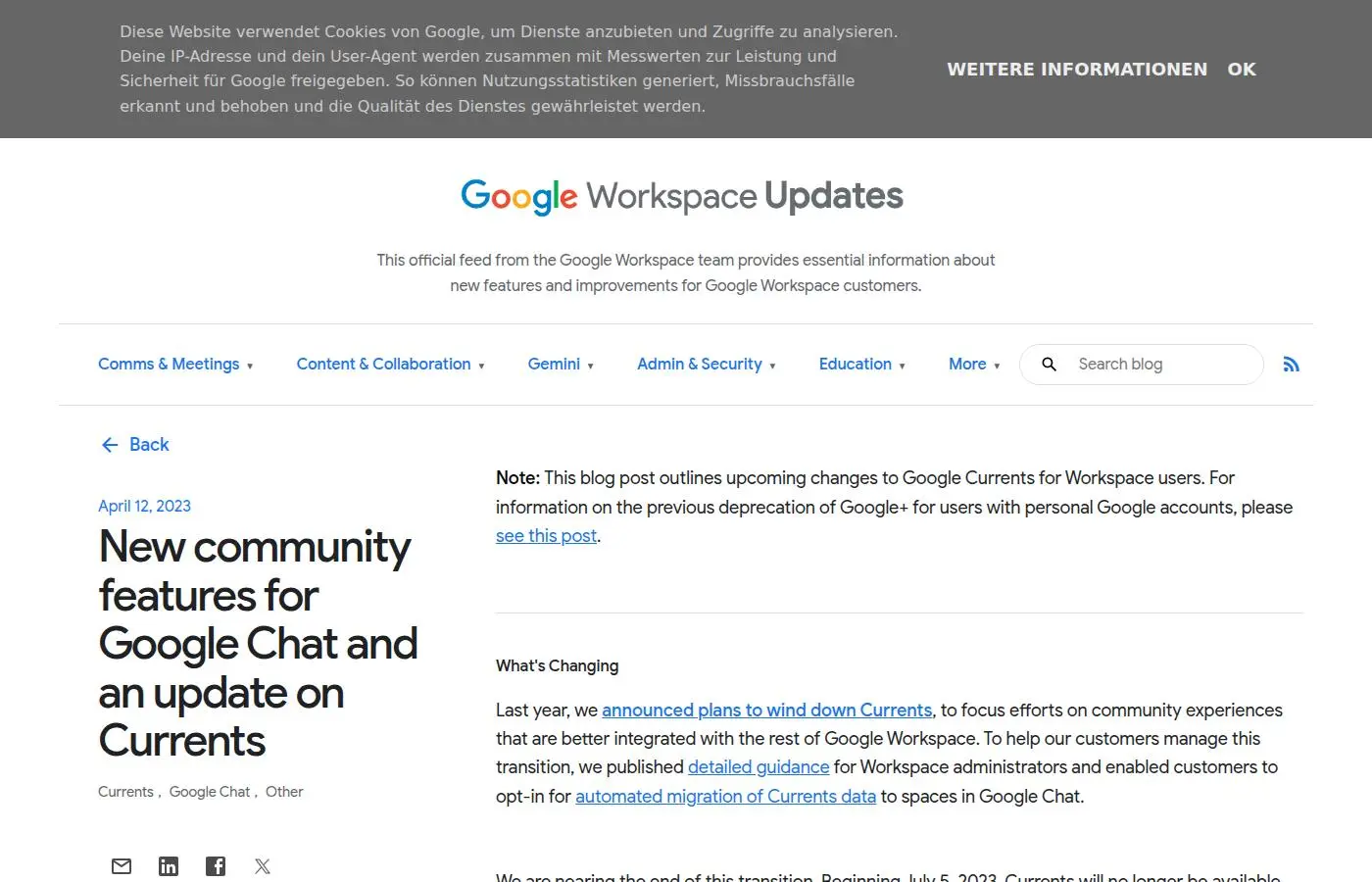Open the Admin & Security dropdown
This screenshot has height=882, width=1372.
pos(707,365)
